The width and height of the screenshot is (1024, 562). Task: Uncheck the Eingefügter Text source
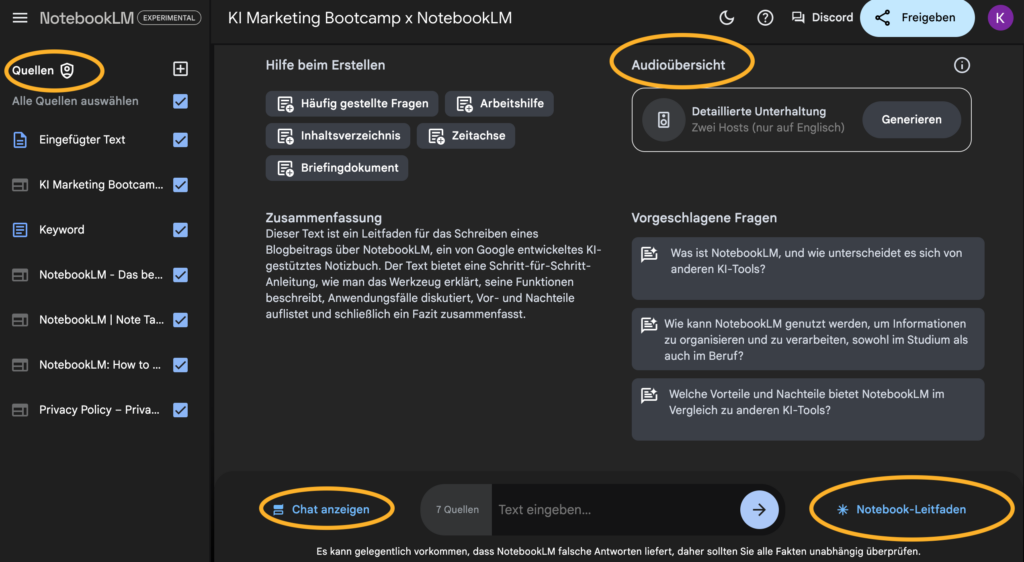pos(180,140)
